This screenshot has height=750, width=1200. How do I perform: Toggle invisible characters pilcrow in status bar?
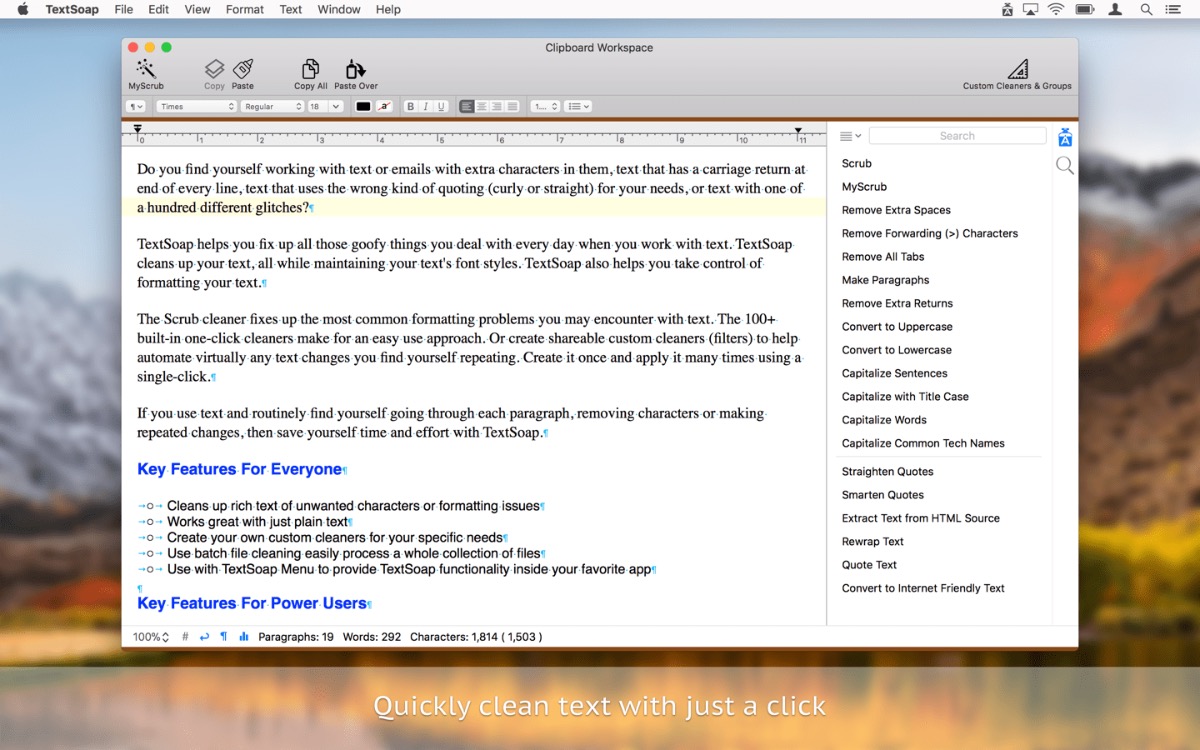pyautogui.click(x=223, y=636)
